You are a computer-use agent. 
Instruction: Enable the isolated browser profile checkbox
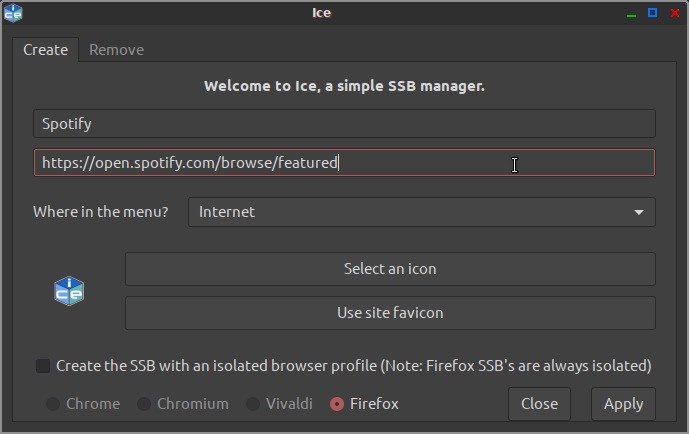[x=43, y=366]
